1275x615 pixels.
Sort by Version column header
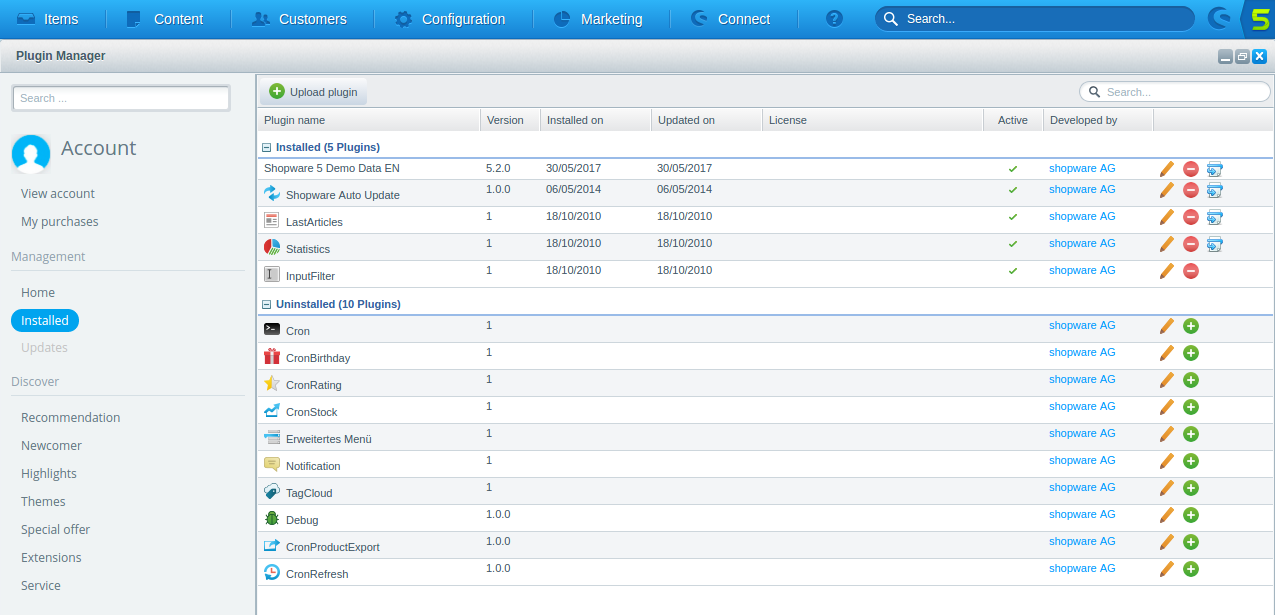pyautogui.click(x=510, y=120)
